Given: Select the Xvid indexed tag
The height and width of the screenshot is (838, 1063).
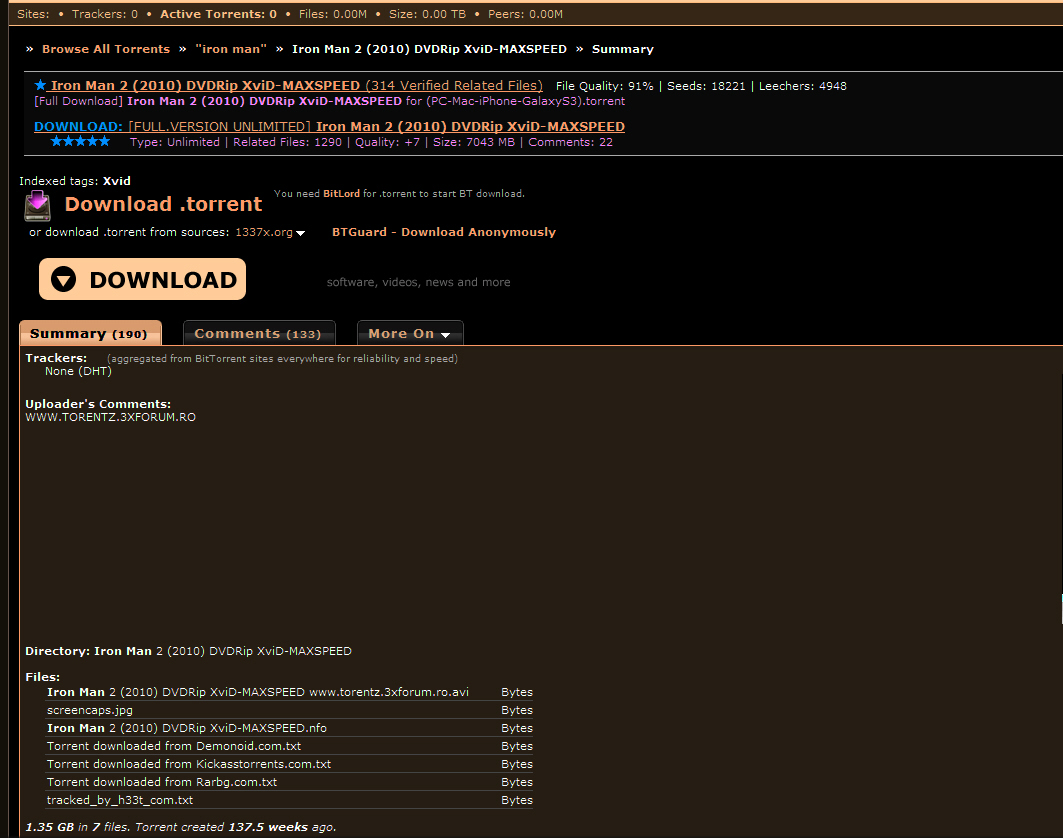Looking at the screenshot, I should 117,181.
